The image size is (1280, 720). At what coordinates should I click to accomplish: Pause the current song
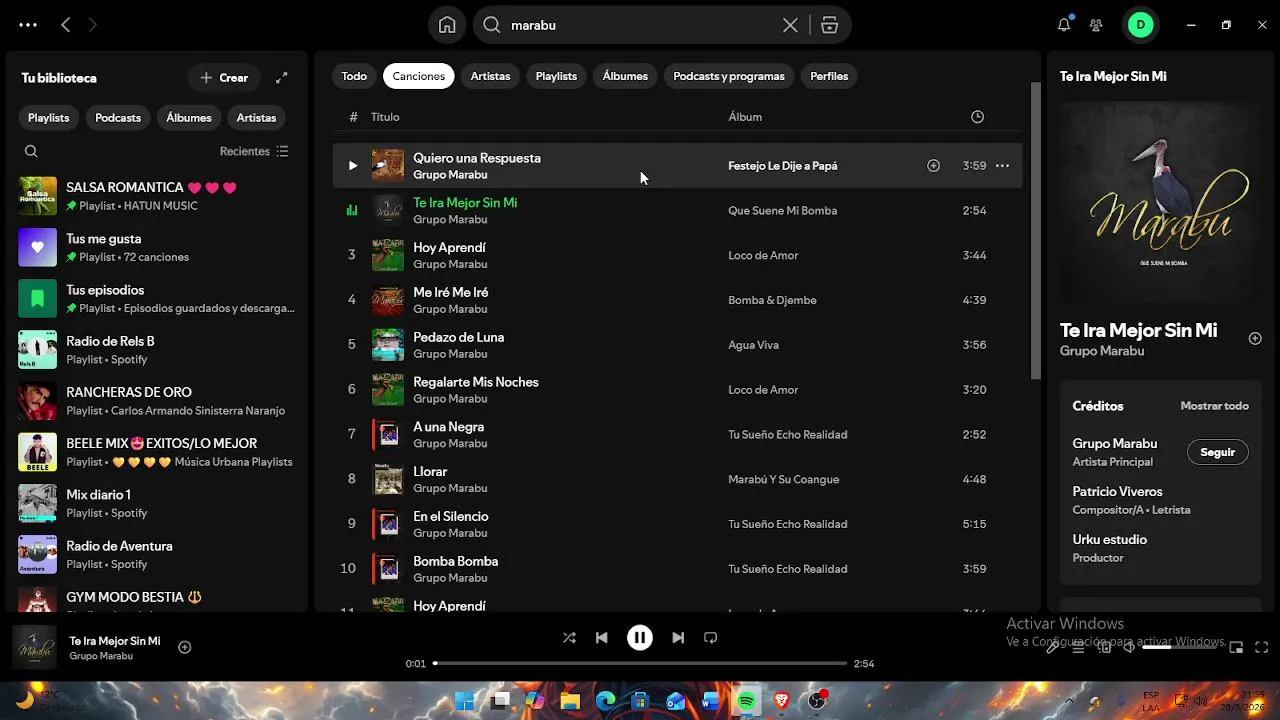pos(640,638)
